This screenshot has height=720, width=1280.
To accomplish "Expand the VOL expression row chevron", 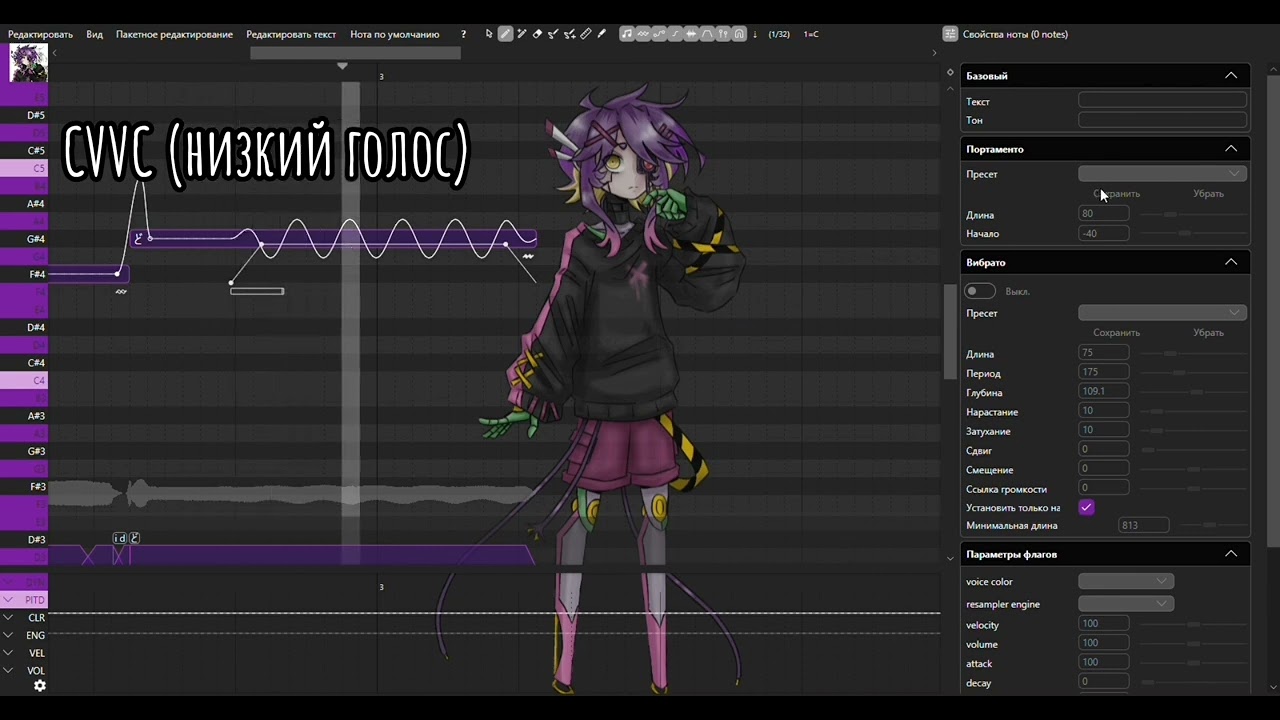I will [x=8, y=671].
